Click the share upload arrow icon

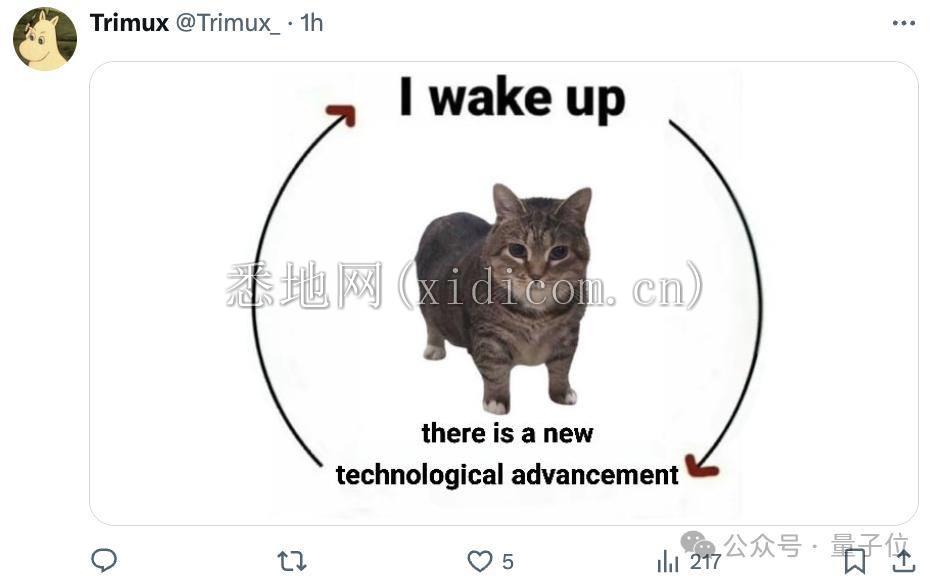903,561
